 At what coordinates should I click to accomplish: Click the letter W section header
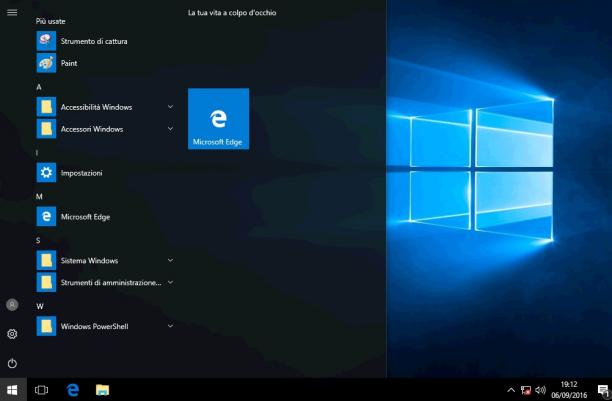(40, 306)
